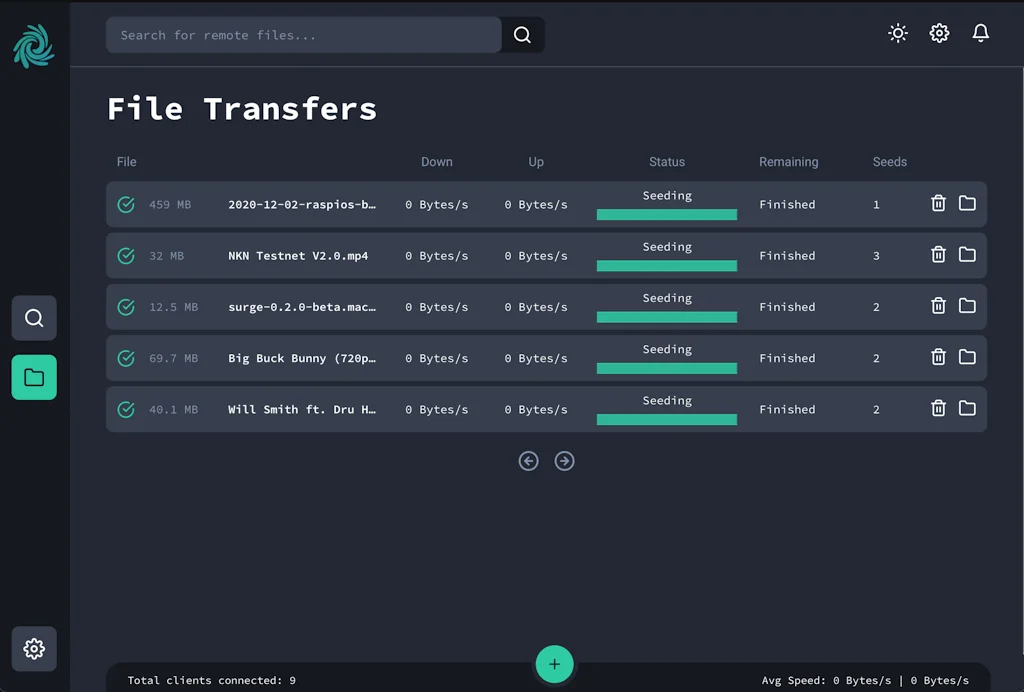Delete the raspios file transfer
Viewport: 1024px width, 692px height.
(938, 204)
